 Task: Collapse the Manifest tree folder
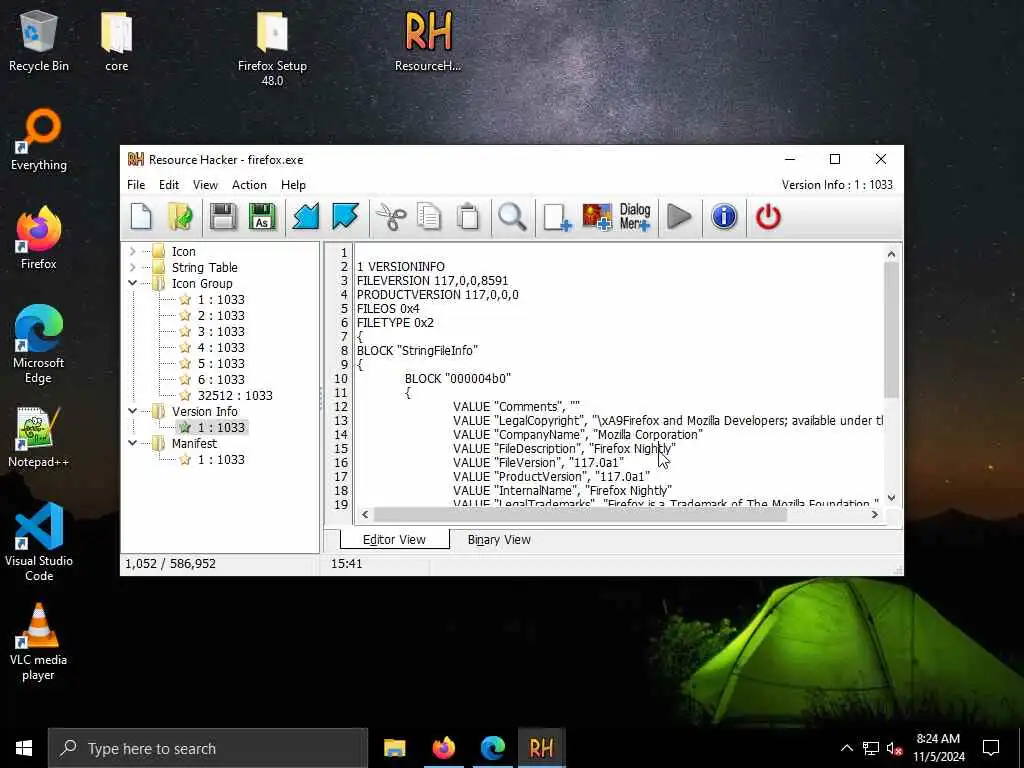point(133,443)
